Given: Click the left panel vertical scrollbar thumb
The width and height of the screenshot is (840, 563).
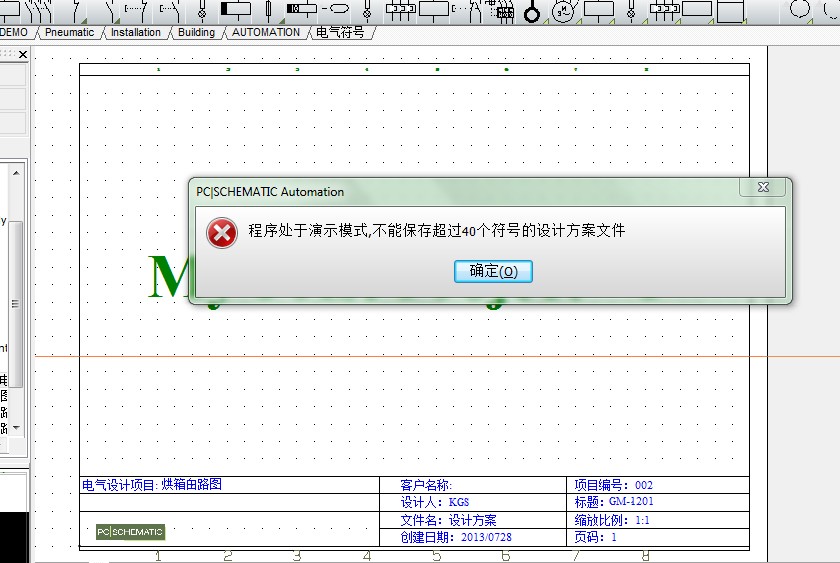Looking at the screenshot, I should point(16,300).
